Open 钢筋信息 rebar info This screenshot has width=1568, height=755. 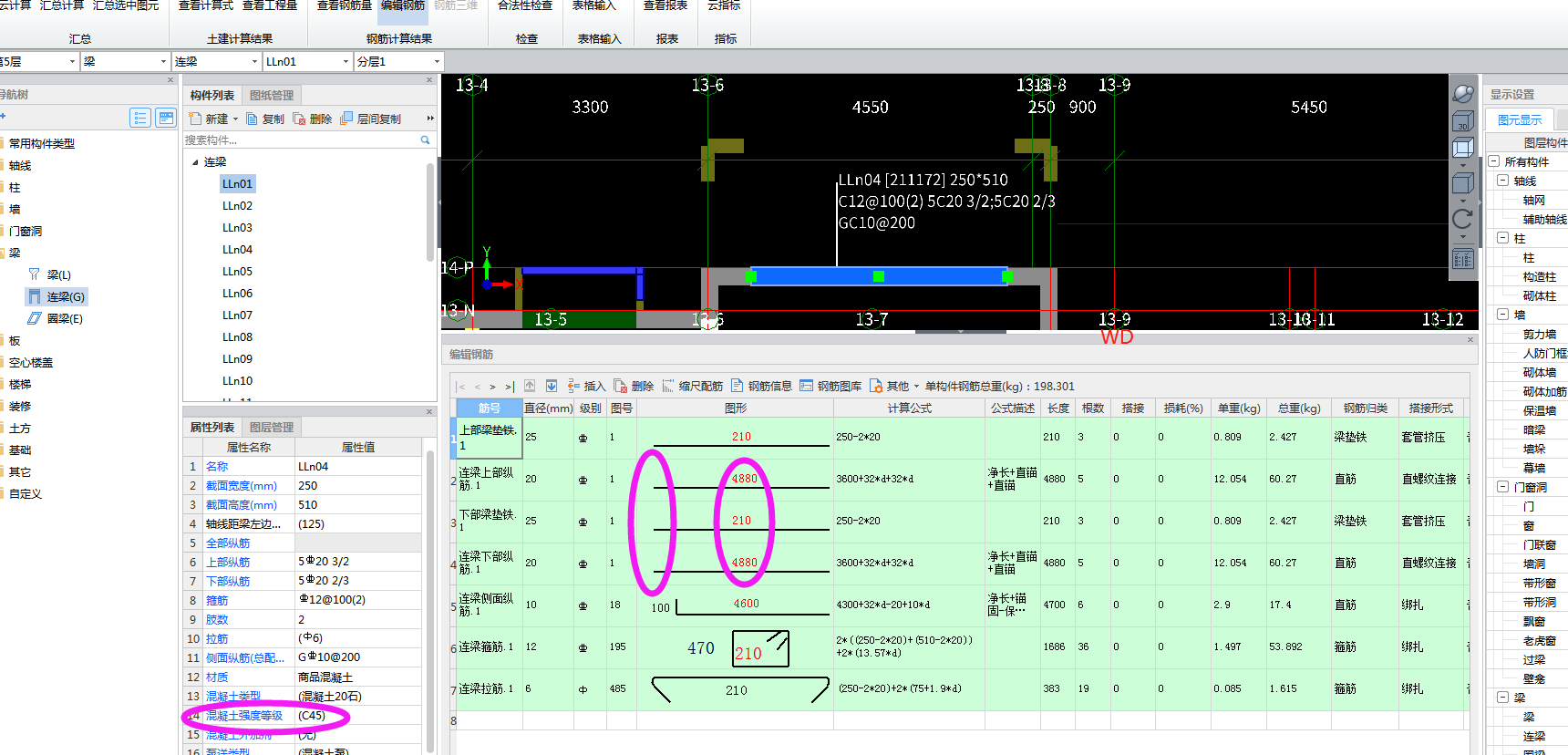pos(762,386)
